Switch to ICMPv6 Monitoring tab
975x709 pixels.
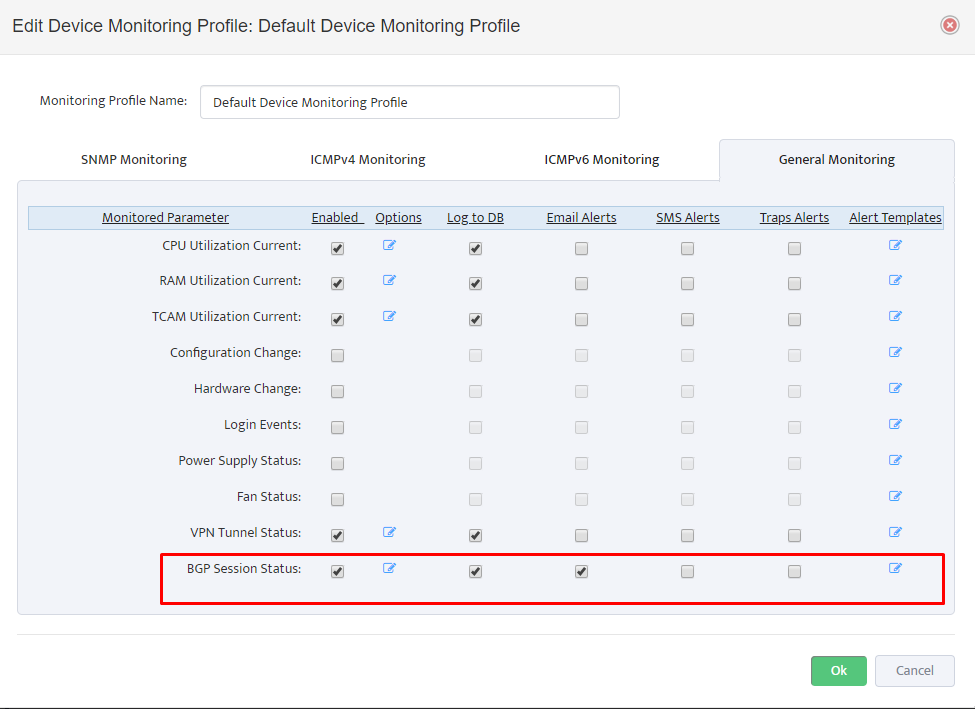click(601, 160)
